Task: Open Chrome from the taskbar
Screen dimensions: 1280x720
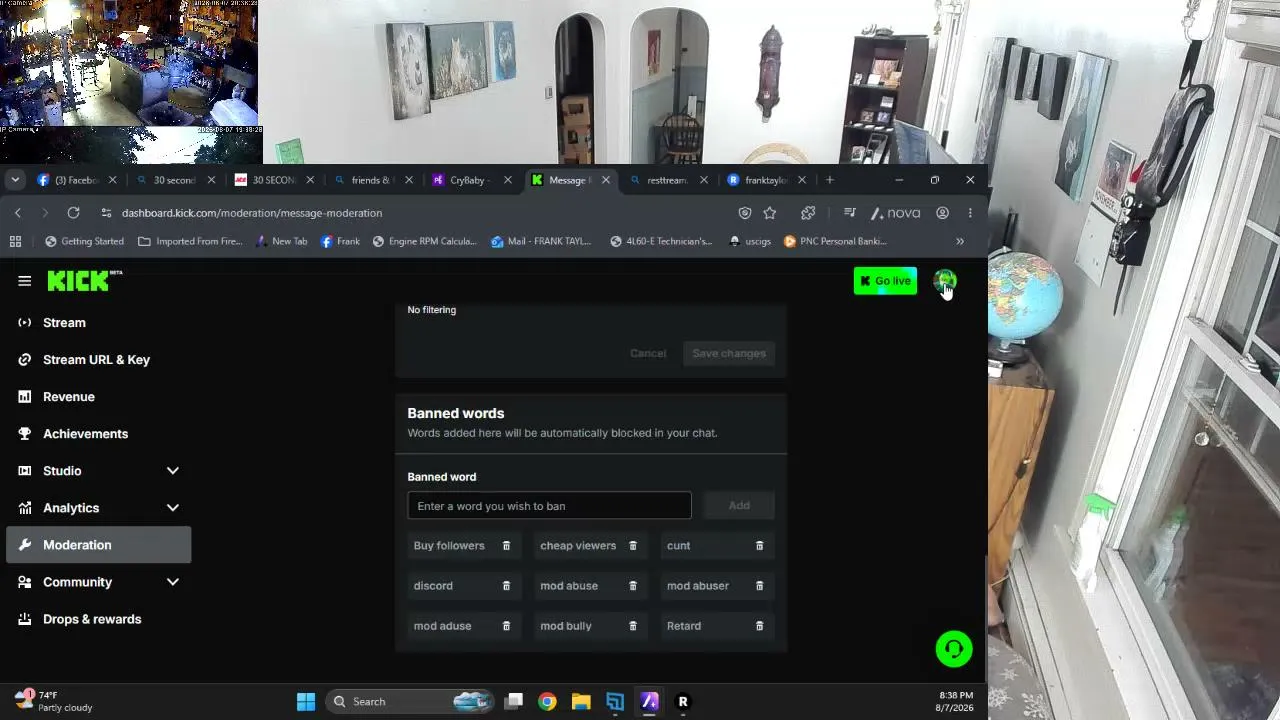Action: pos(547,702)
